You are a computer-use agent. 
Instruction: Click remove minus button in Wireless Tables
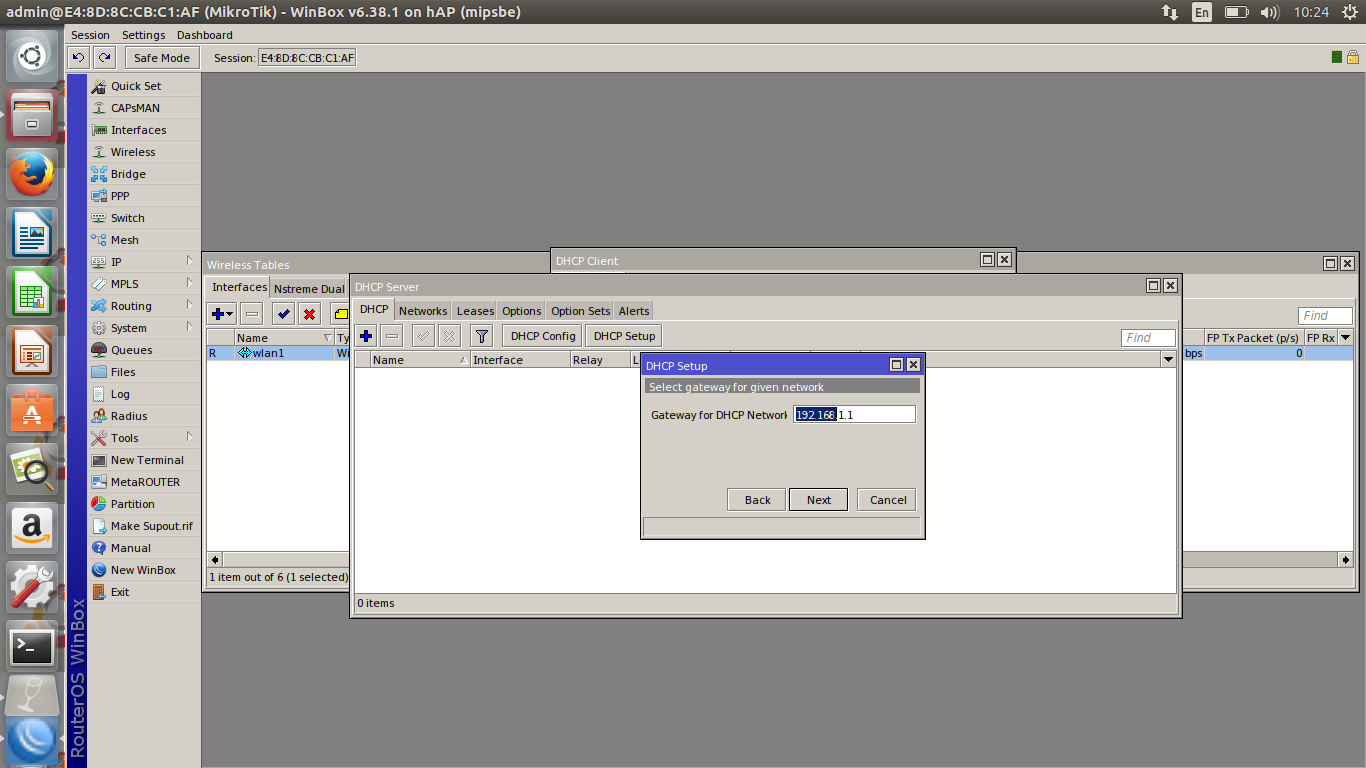coord(252,314)
